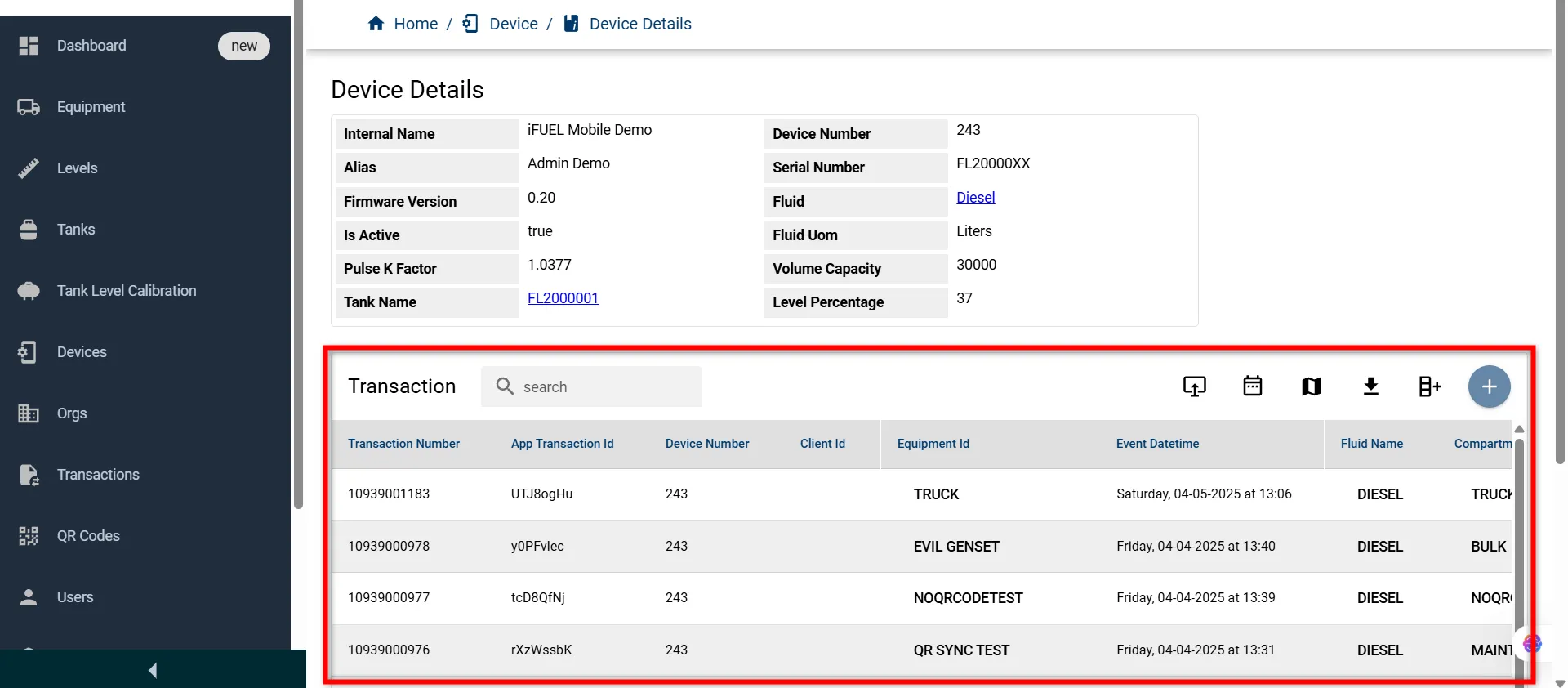The image size is (1568, 688).
Task: Click the Tank Level Calibration icon
Action: point(29,291)
